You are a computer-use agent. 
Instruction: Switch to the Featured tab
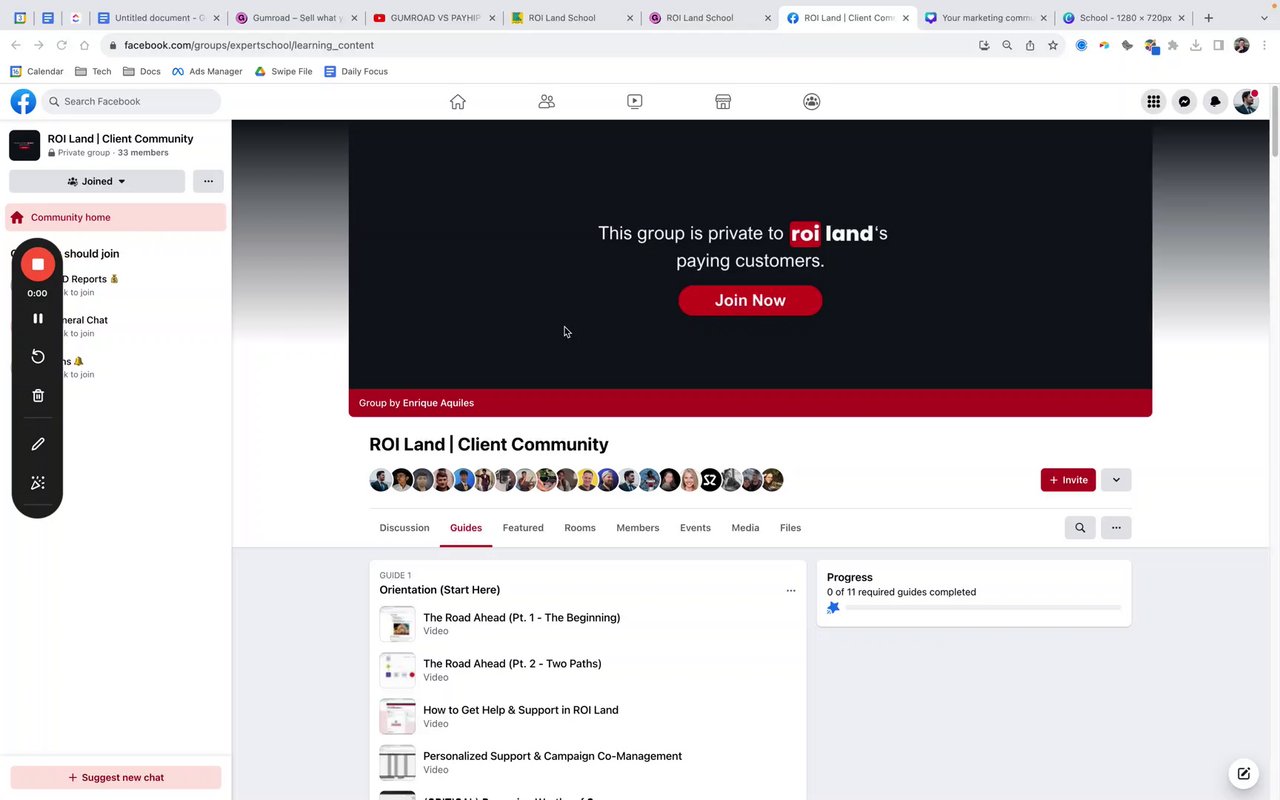tap(523, 528)
